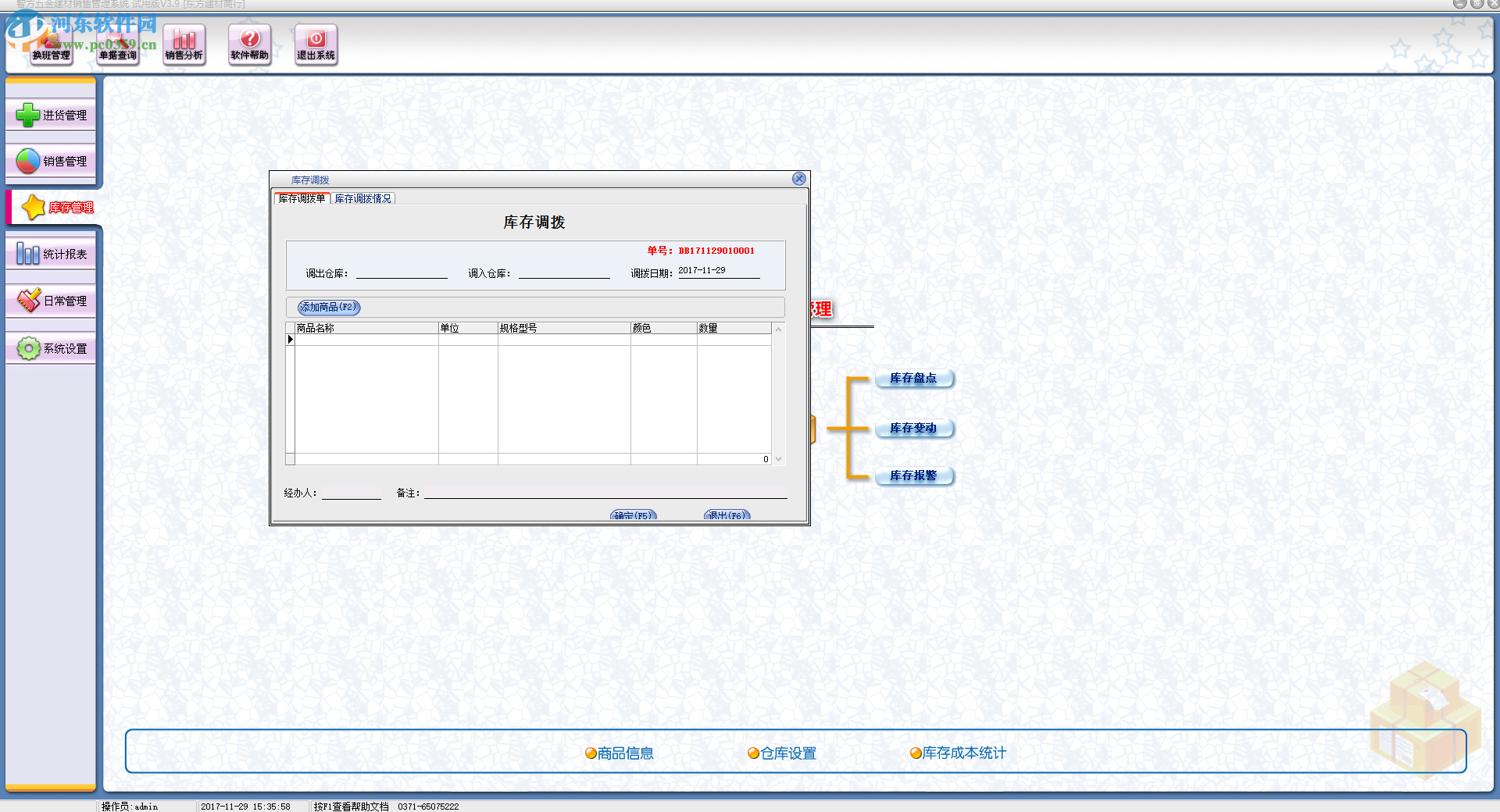Image resolution: width=1500 pixels, height=812 pixels.
Task: Click 规格型号 column header
Action: tap(564, 328)
